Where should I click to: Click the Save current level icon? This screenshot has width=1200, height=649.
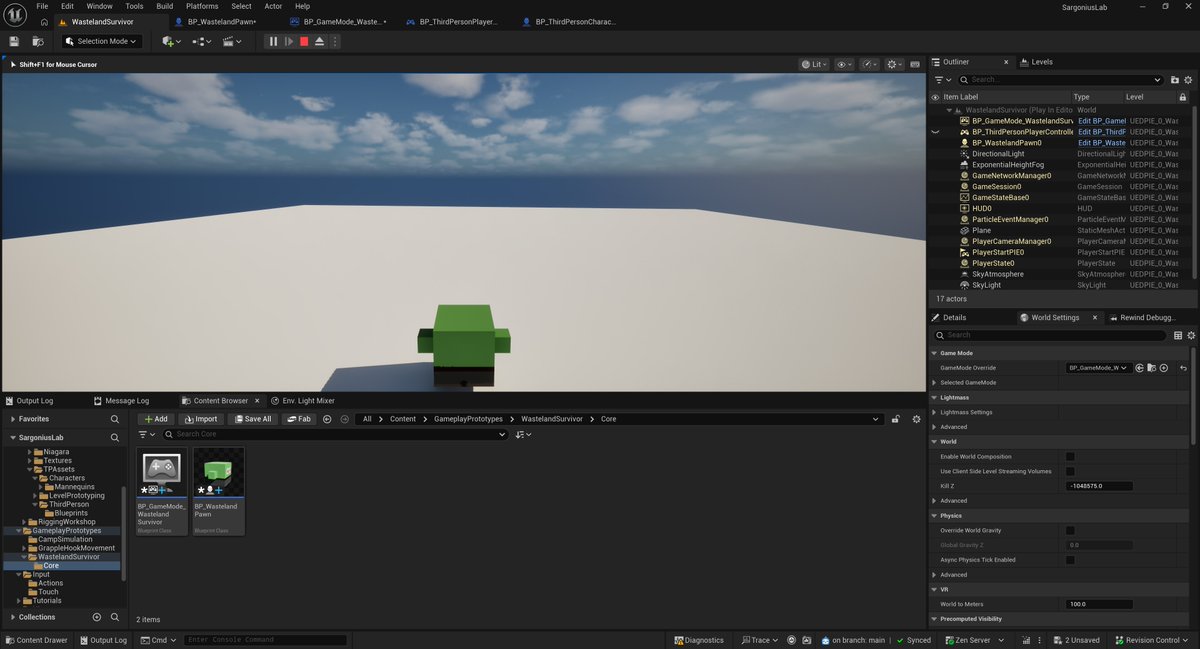point(14,41)
